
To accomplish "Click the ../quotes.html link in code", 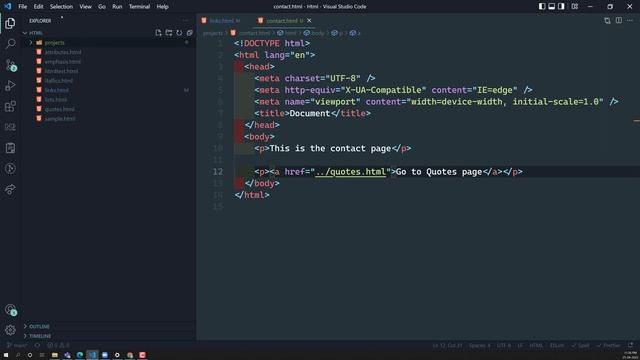I will [351, 172].
